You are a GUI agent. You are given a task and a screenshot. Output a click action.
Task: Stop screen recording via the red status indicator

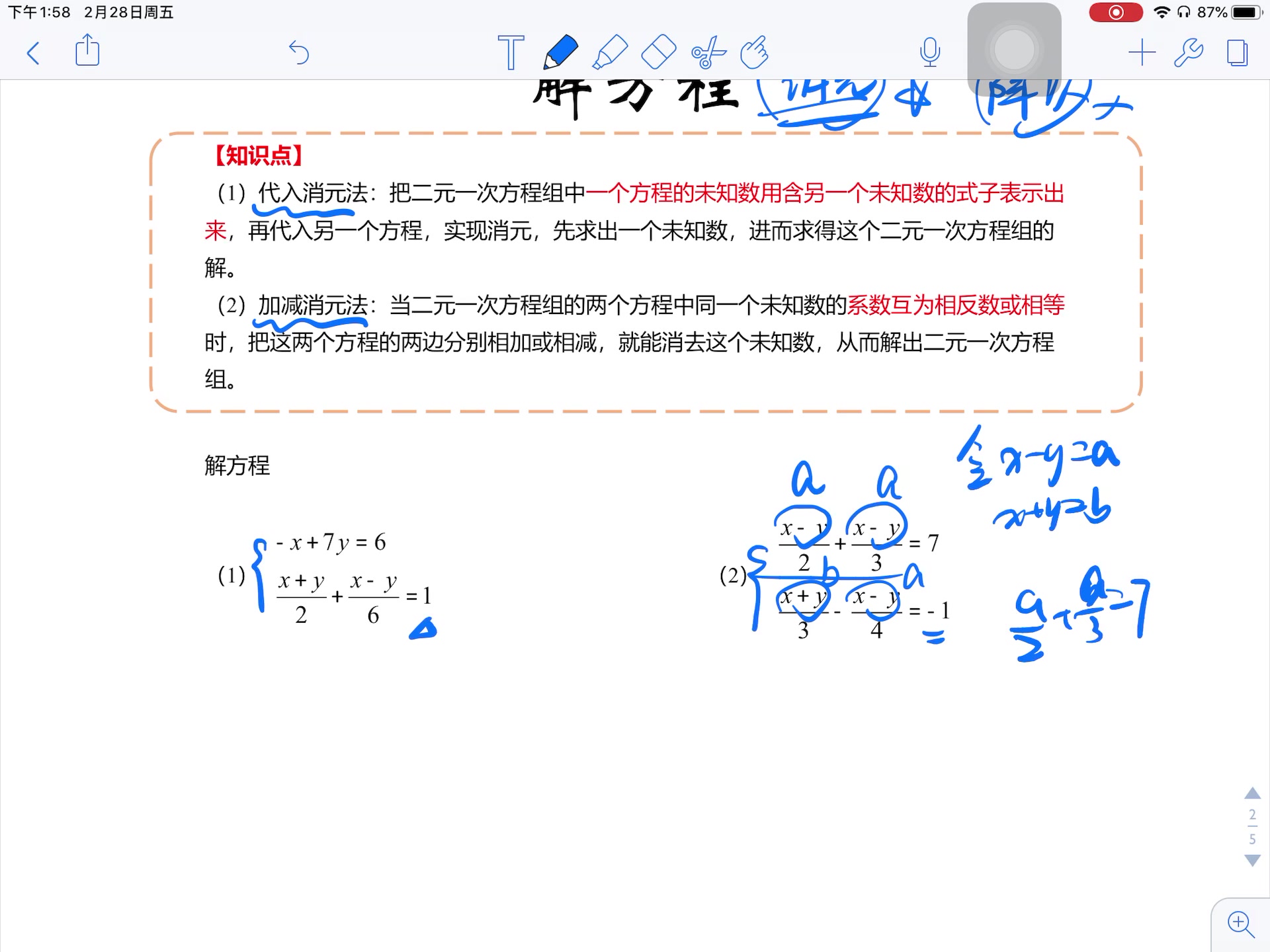[x=1115, y=12]
